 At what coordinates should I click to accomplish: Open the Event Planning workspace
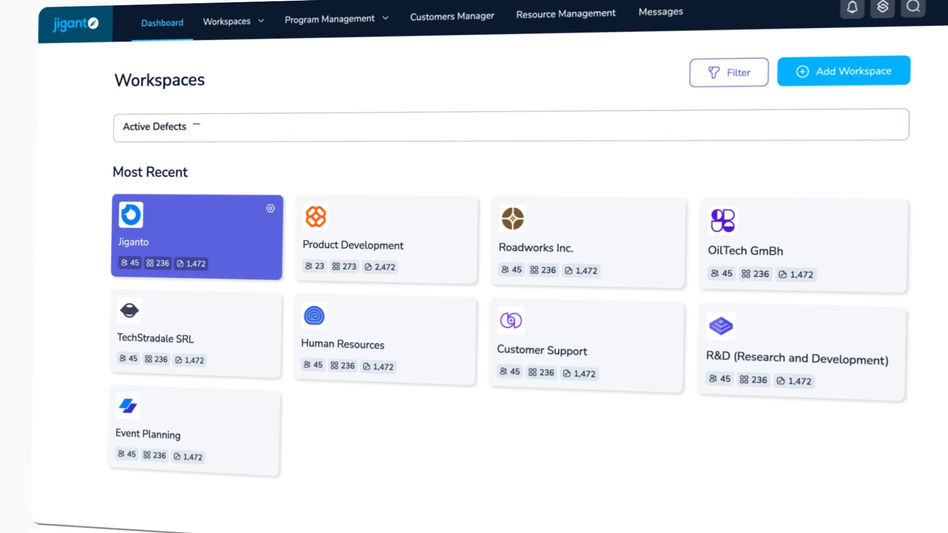coord(195,432)
